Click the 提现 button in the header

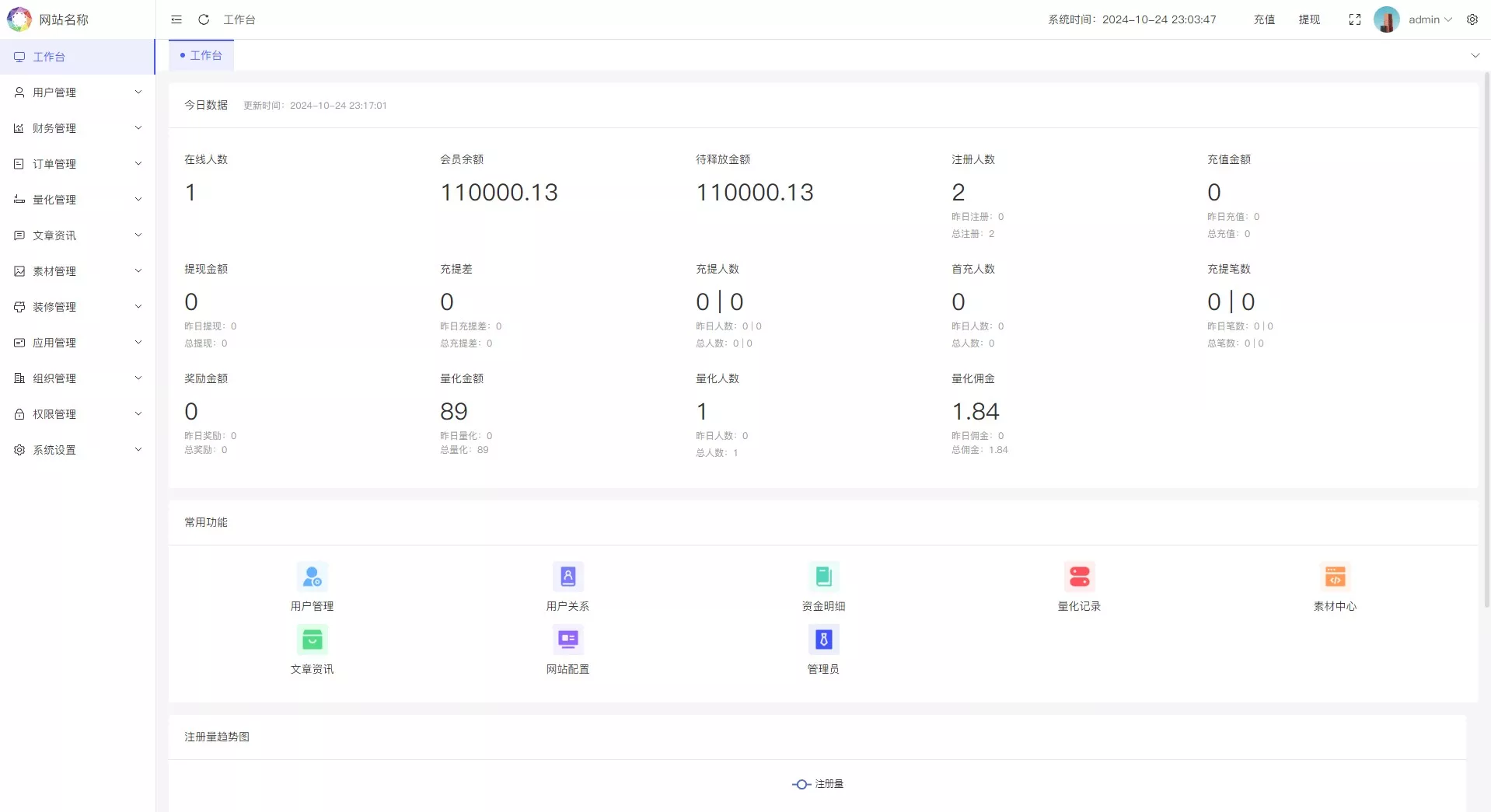(1310, 19)
